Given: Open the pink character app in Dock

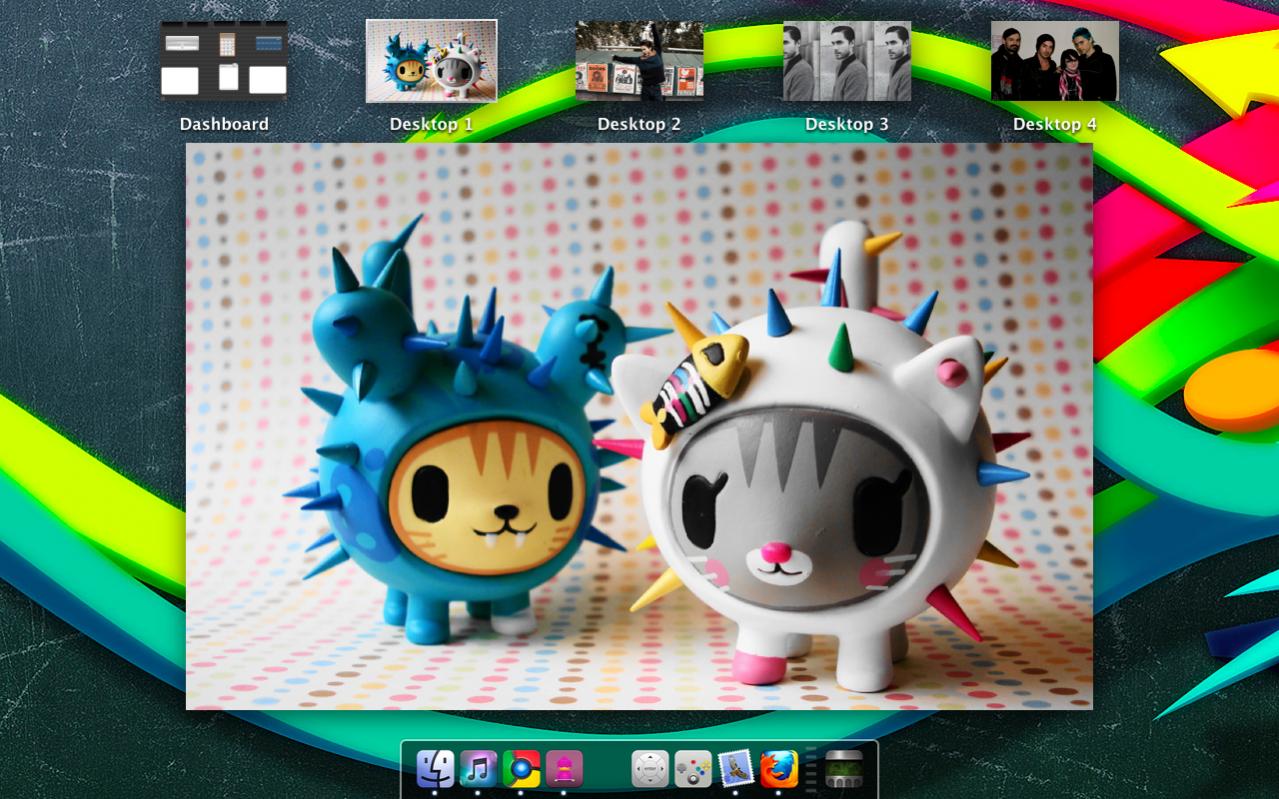Looking at the screenshot, I should tap(564, 769).
